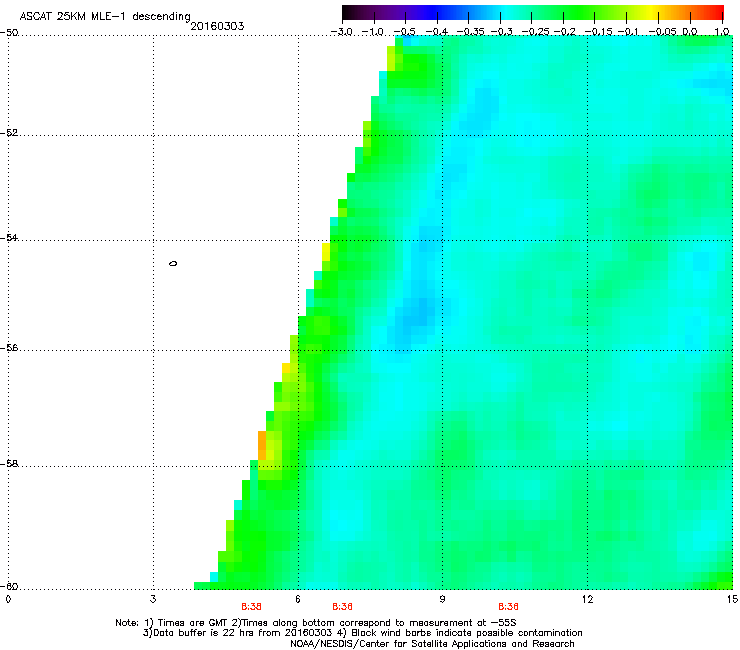Screen dimensions: 740x650
Task: Click the -52 latitude axis label
Action: [9, 133]
